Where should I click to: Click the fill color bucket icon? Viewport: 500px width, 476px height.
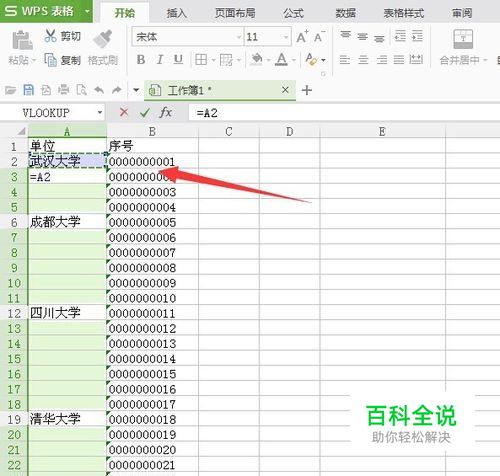click(256, 59)
